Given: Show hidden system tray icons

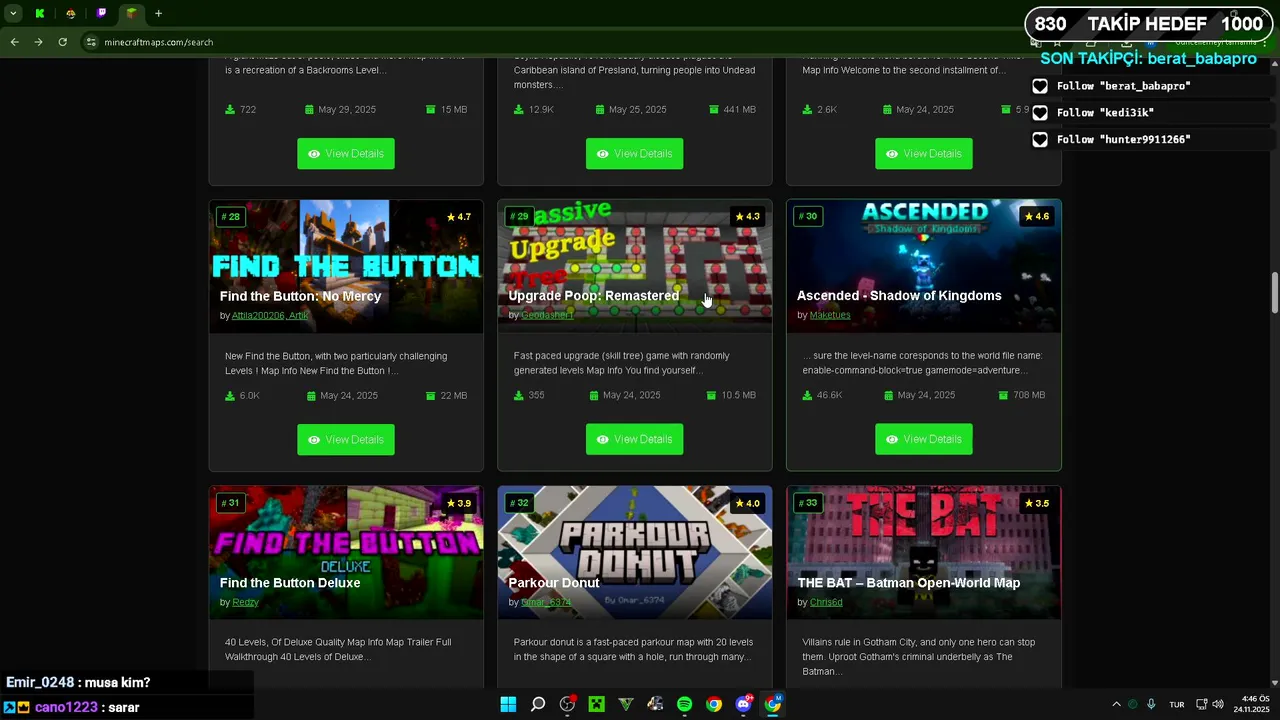Looking at the screenshot, I should (1117, 705).
